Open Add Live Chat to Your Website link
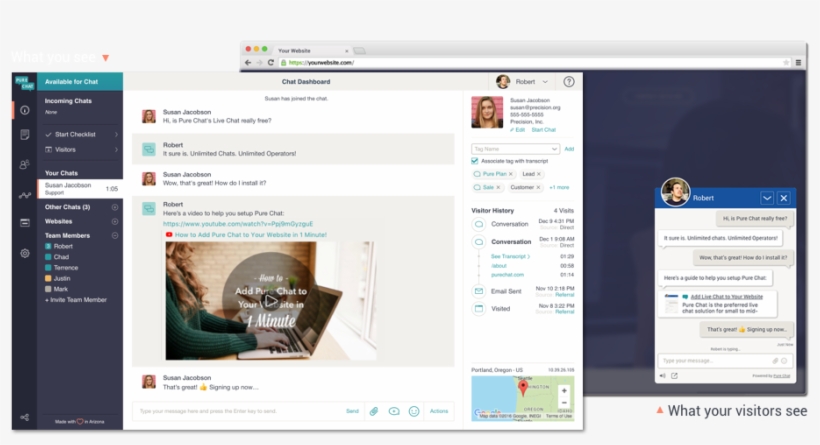The image size is (820, 445). pyautogui.click(x=726, y=296)
